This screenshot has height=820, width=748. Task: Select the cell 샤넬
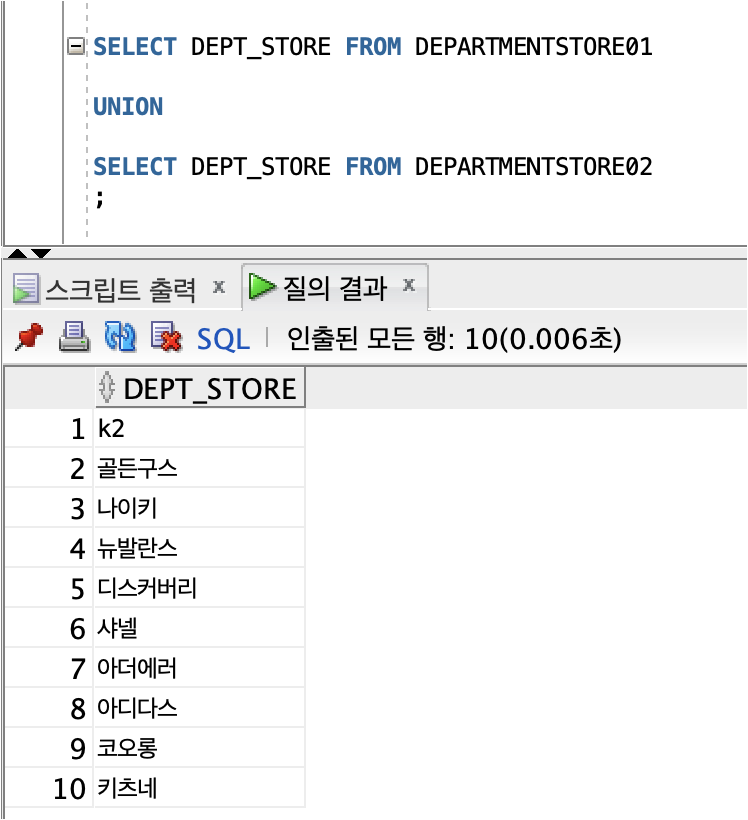click(x=199, y=628)
